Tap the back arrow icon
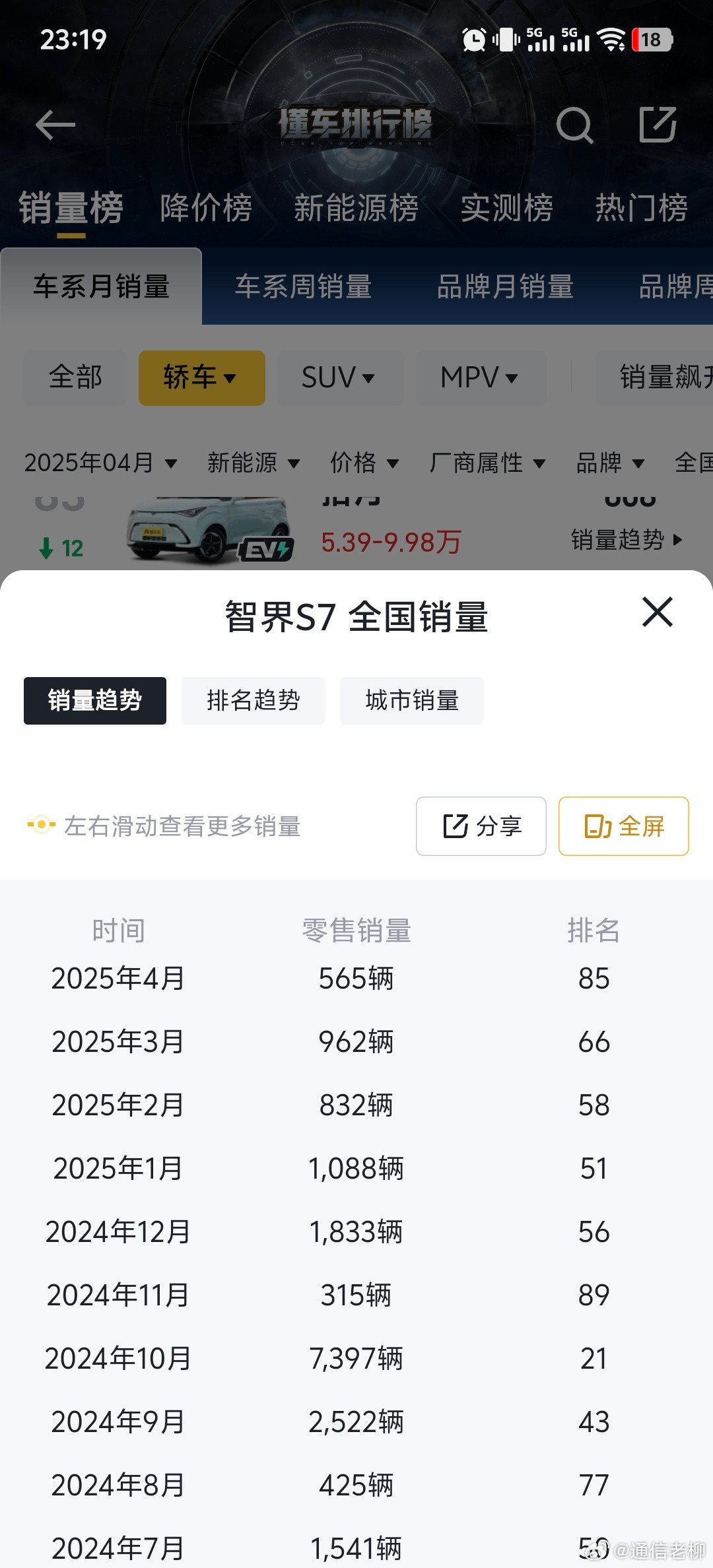713x1568 pixels. [55, 125]
